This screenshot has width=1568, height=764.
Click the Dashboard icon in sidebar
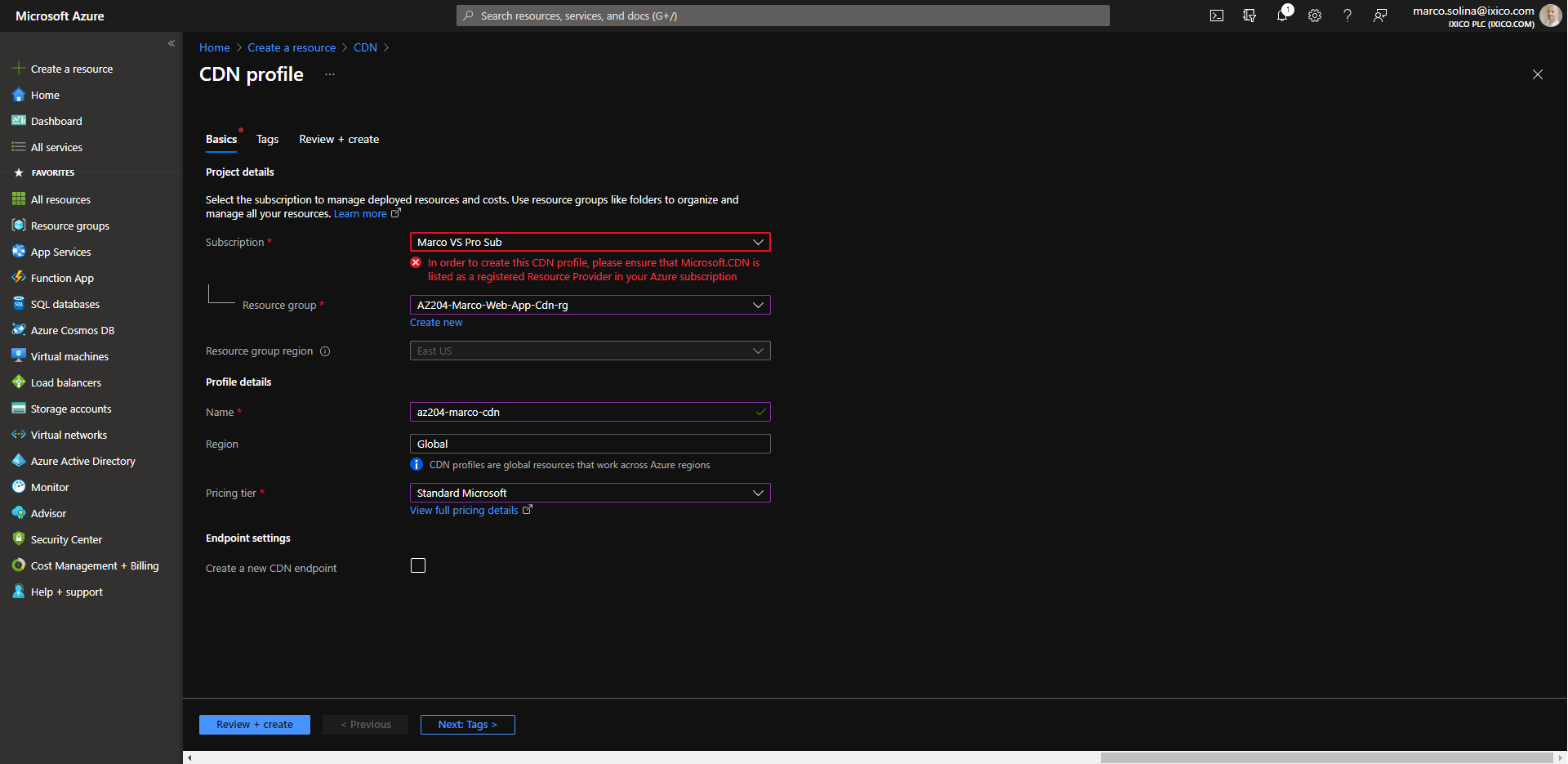coord(19,121)
